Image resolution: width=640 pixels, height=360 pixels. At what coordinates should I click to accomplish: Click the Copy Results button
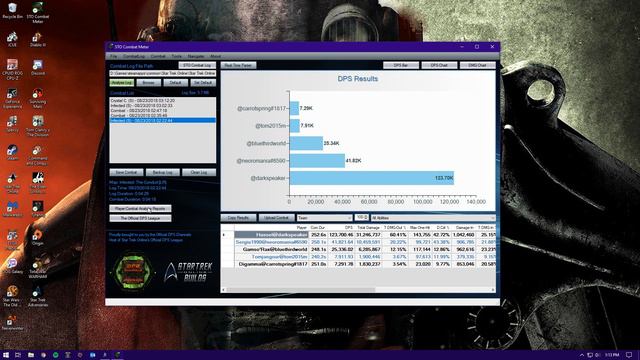[238, 218]
